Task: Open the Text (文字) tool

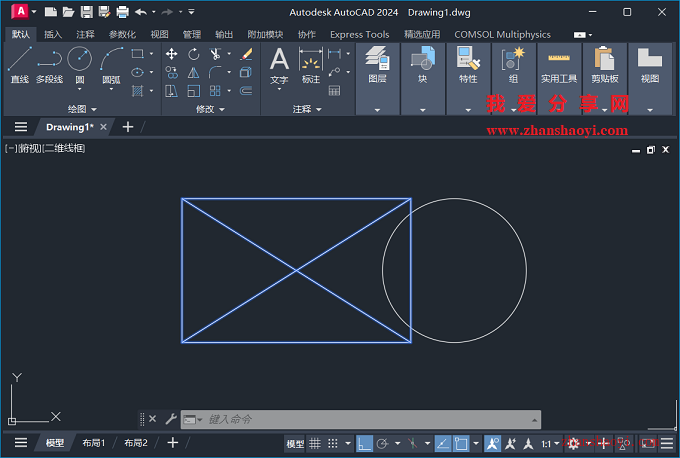Action: pos(279,65)
